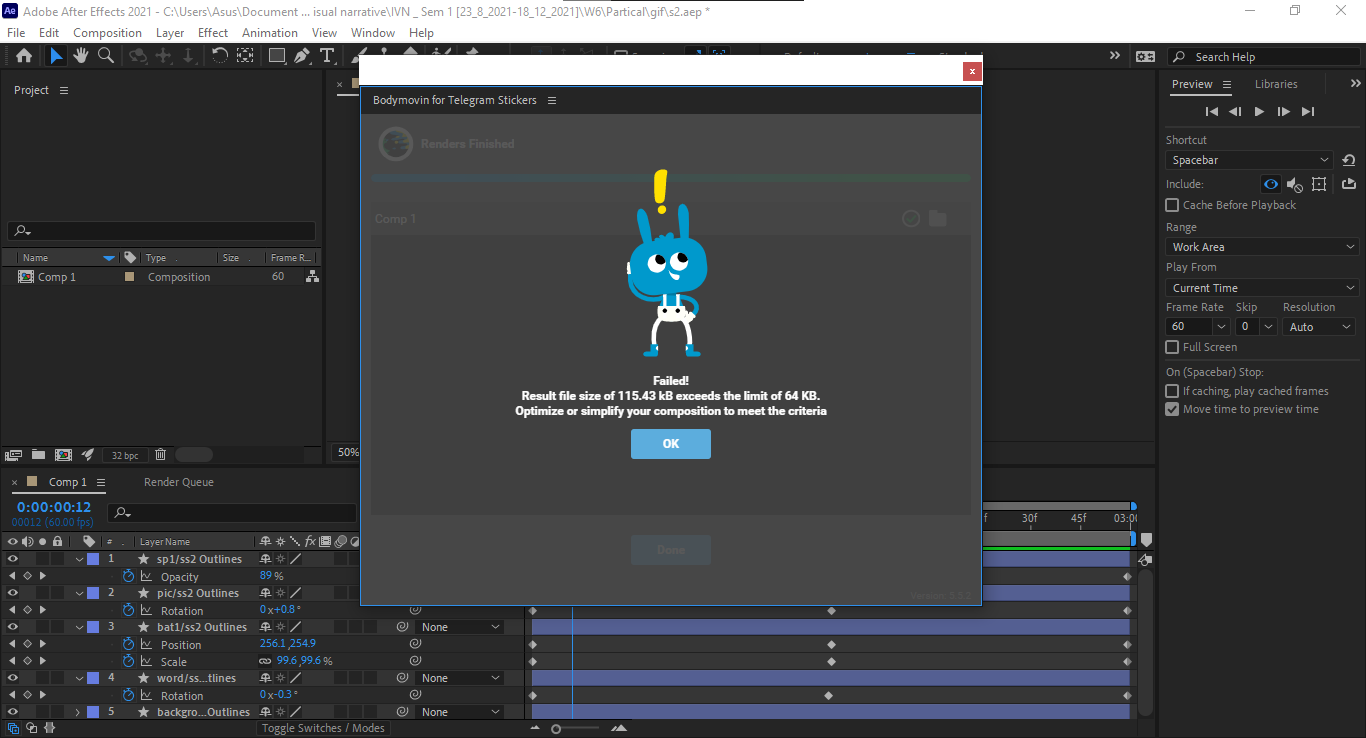Switch to the Render Queue tab
The image size is (1366, 738).
coord(179,482)
